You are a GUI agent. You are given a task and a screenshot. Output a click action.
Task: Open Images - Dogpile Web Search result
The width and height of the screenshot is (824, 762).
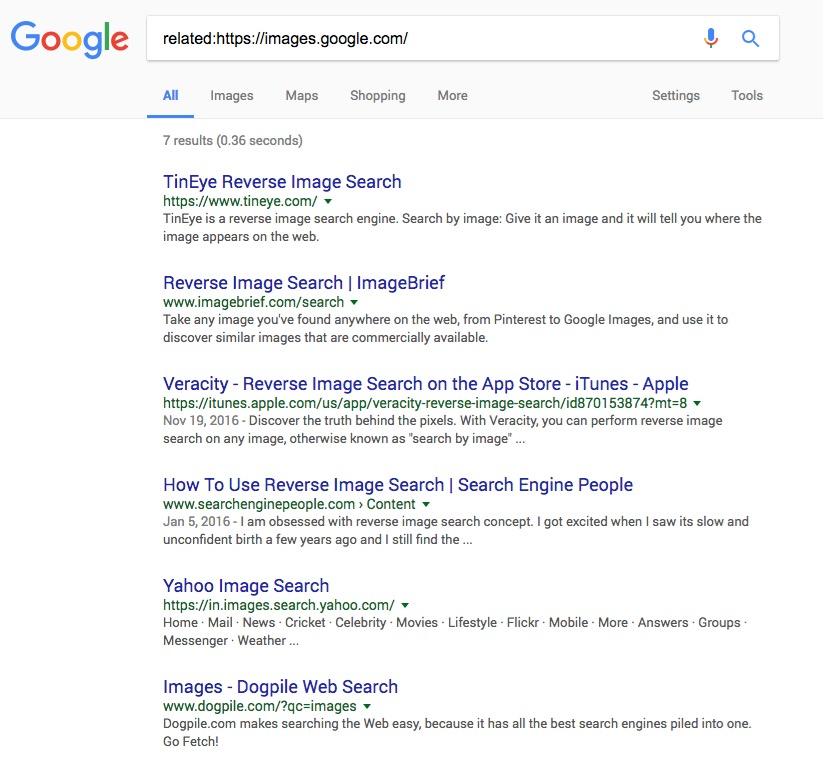[280, 687]
